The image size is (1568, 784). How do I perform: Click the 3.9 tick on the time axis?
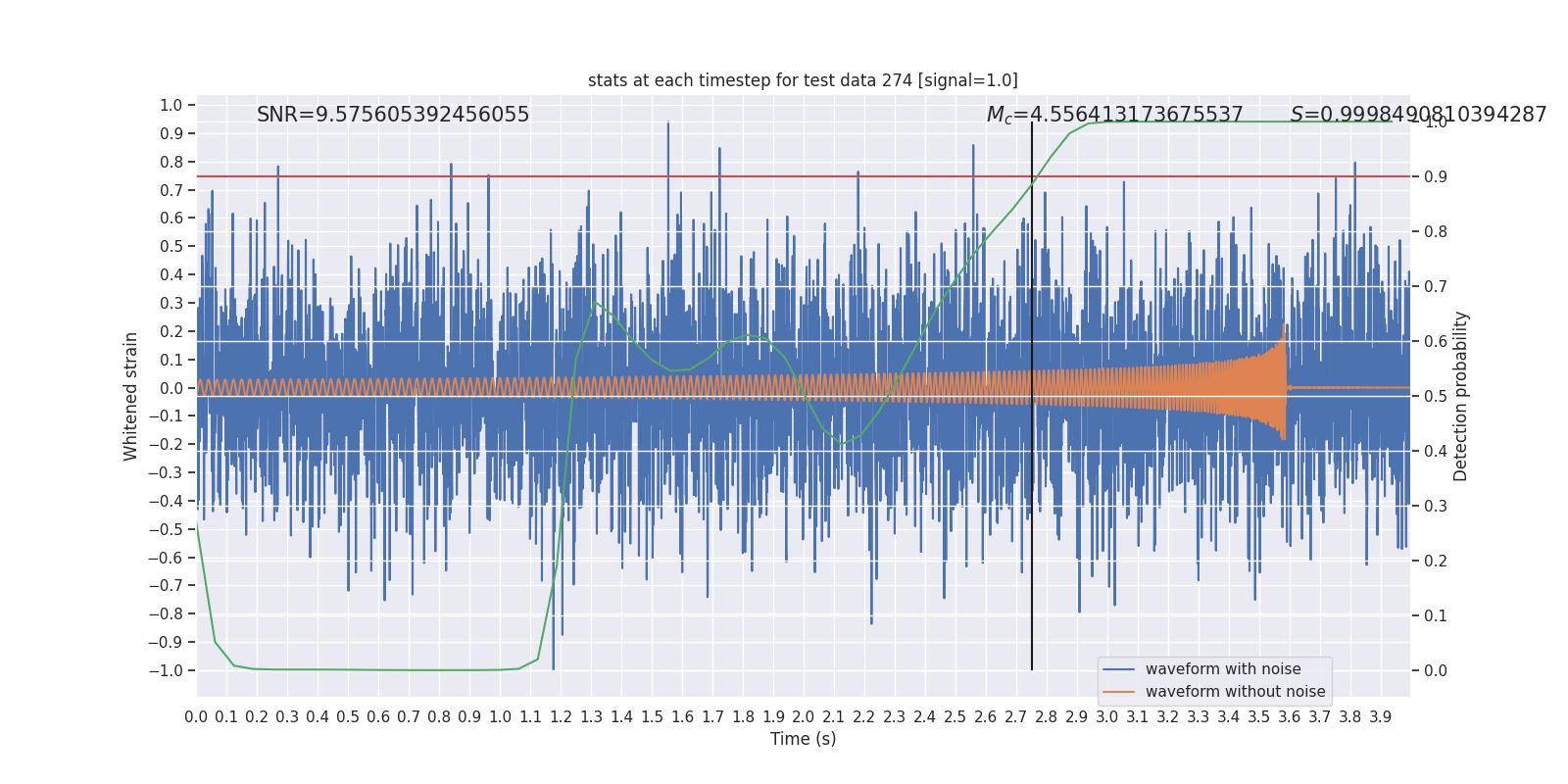1380,717
